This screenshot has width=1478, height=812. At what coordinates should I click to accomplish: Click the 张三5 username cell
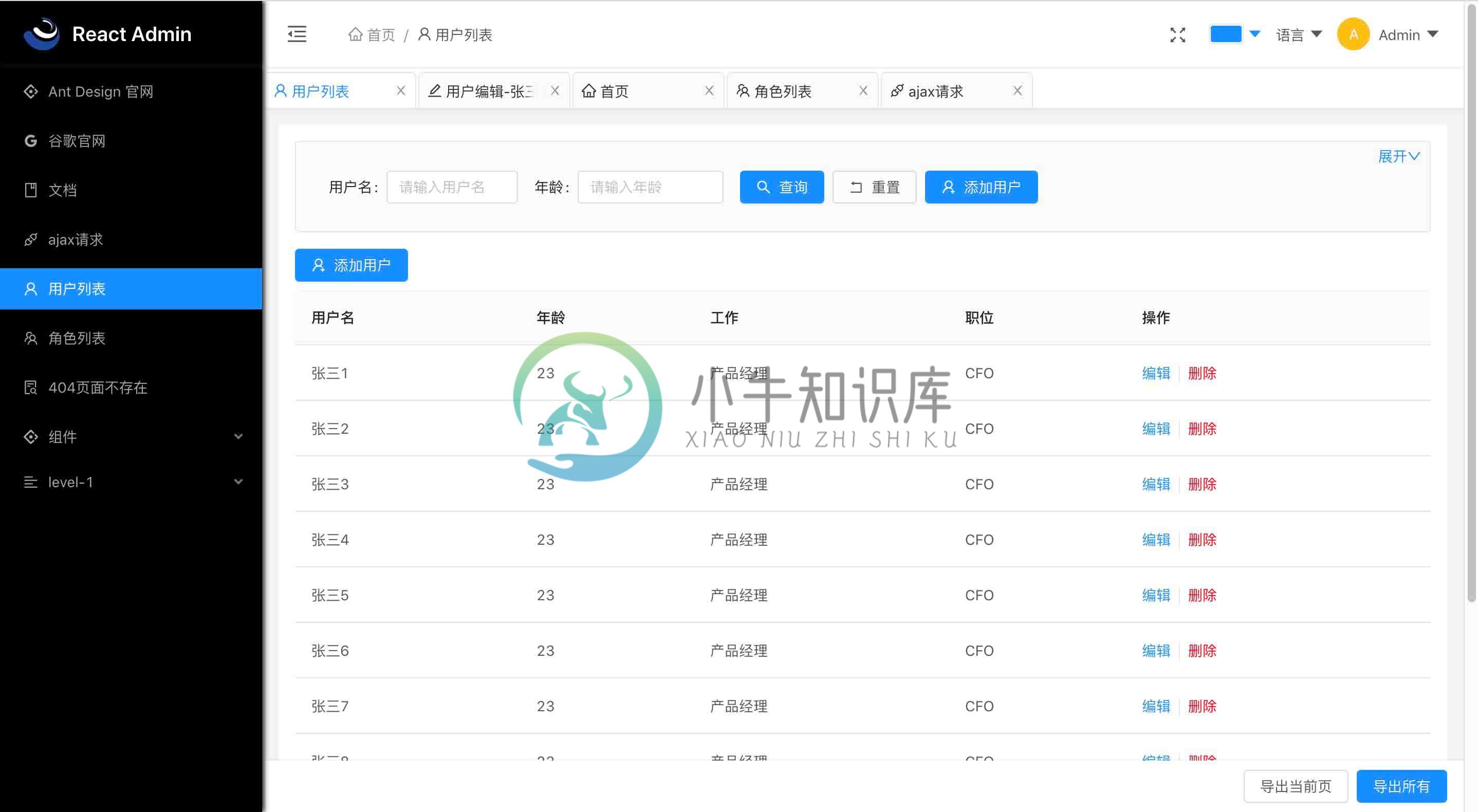coord(330,596)
